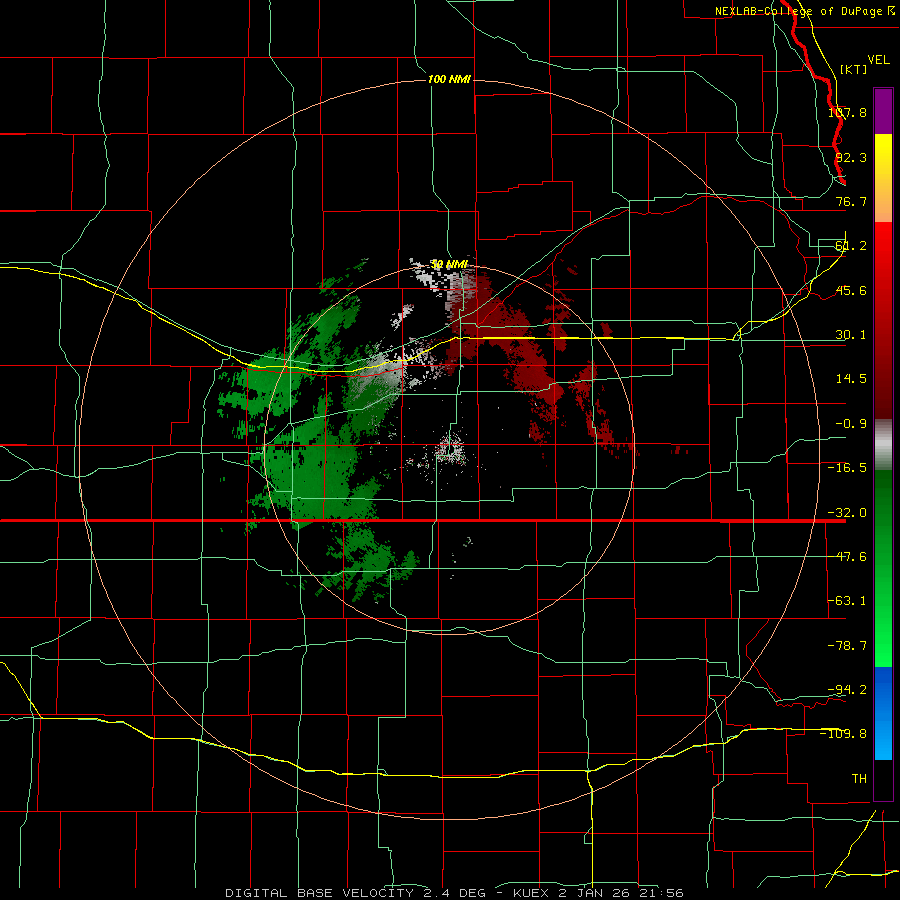Image resolution: width=900 pixels, height=900 pixels.
Task: Select the 107.8 legend value
Action: coord(847,112)
